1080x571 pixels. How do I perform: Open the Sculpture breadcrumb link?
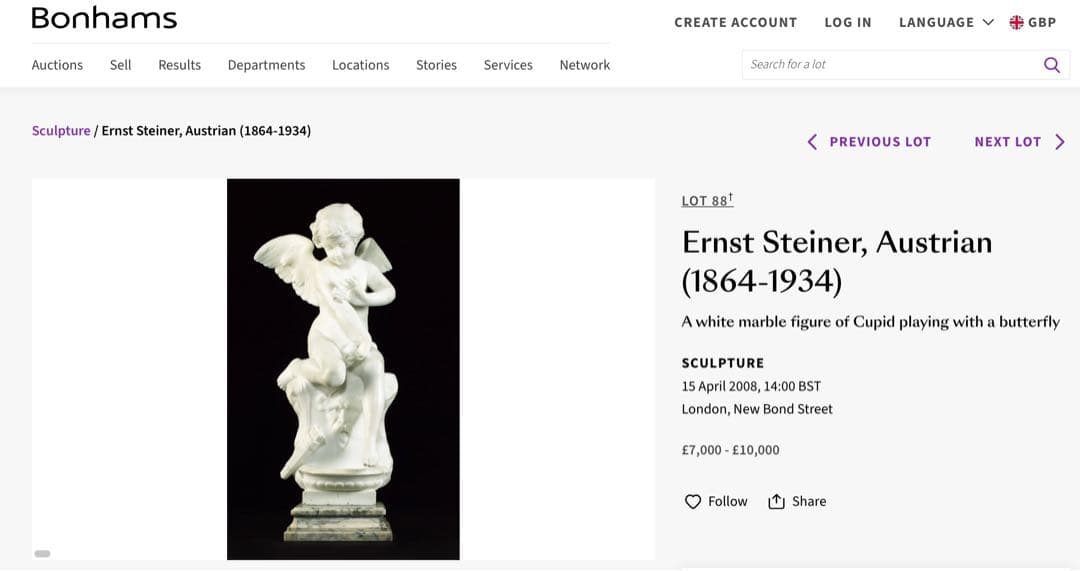pos(61,131)
